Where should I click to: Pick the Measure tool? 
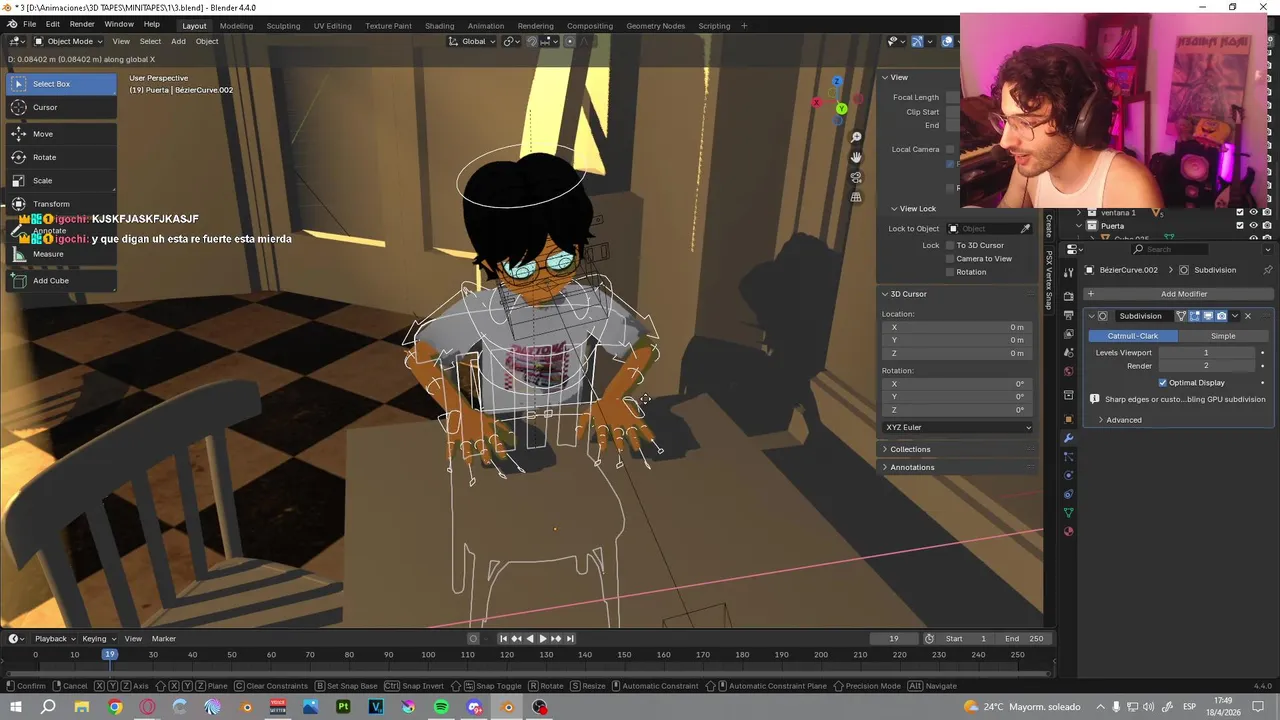[x=61, y=254]
